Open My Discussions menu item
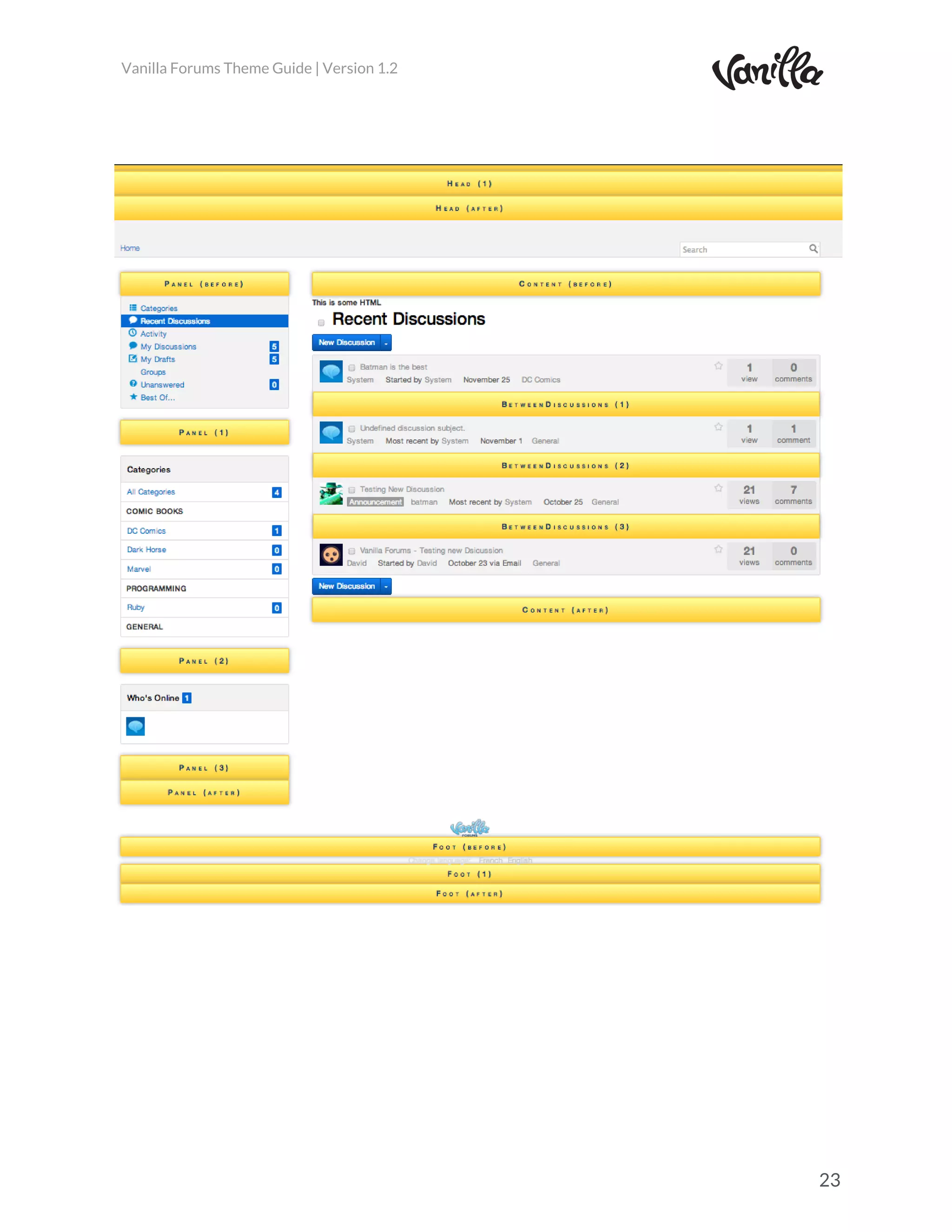The width and height of the screenshot is (952, 1232). click(x=169, y=346)
